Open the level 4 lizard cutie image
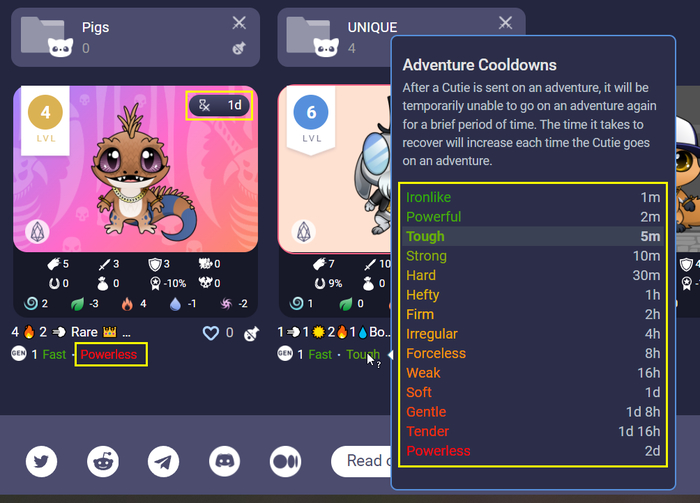This screenshot has height=503, width=700. pos(136,169)
